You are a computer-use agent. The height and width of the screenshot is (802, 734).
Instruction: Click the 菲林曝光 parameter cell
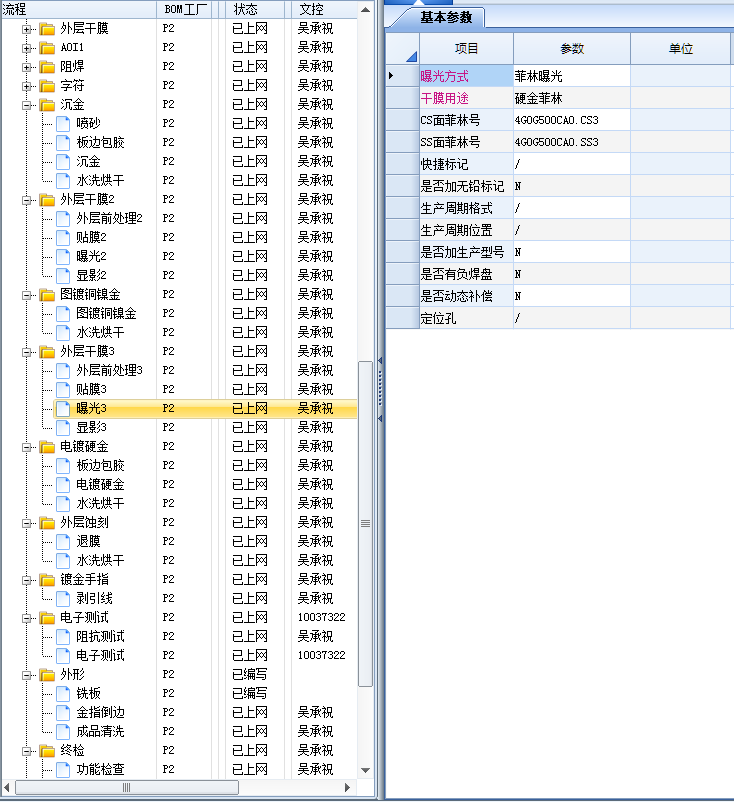tap(572, 76)
